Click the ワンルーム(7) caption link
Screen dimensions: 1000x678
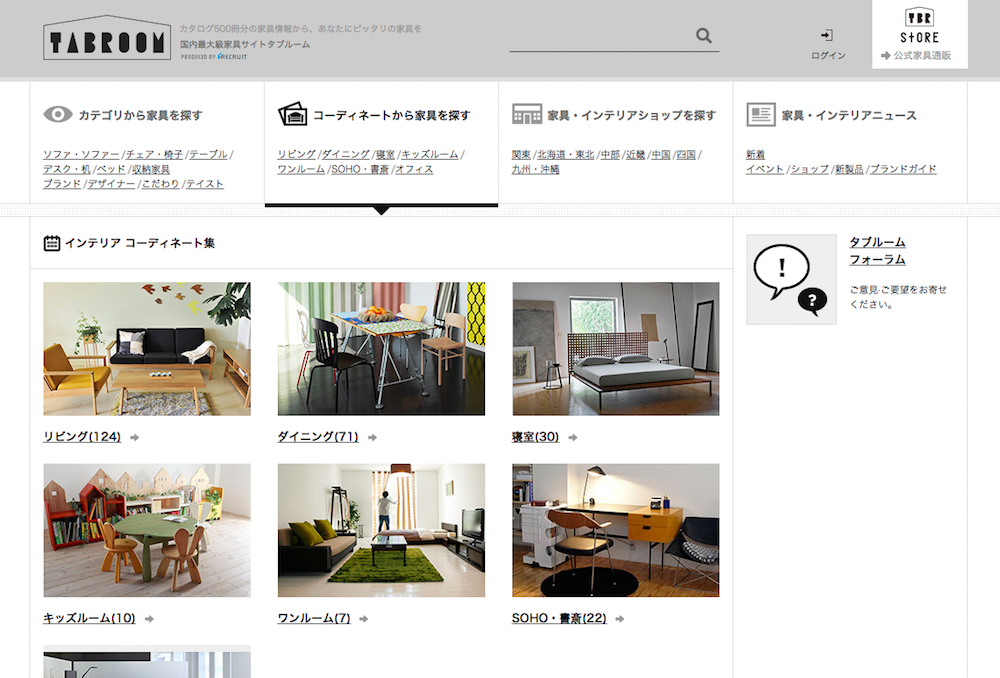point(314,618)
